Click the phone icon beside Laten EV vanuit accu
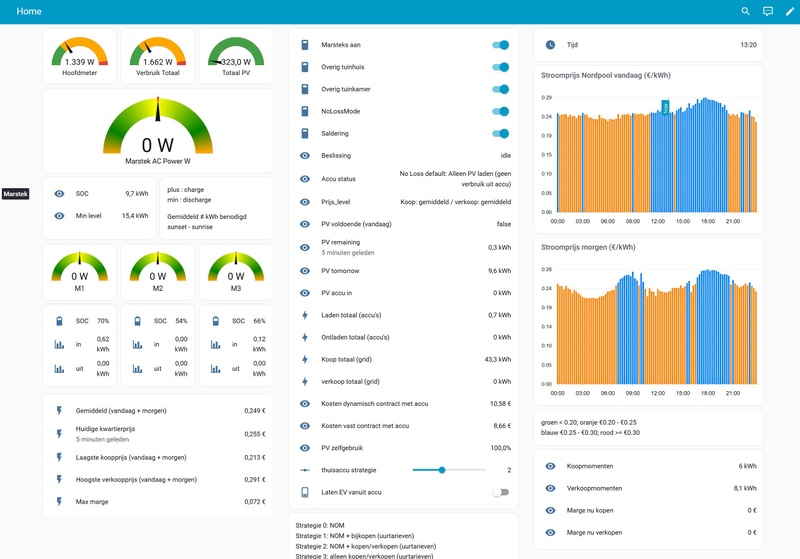The height and width of the screenshot is (559, 800). point(305,492)
